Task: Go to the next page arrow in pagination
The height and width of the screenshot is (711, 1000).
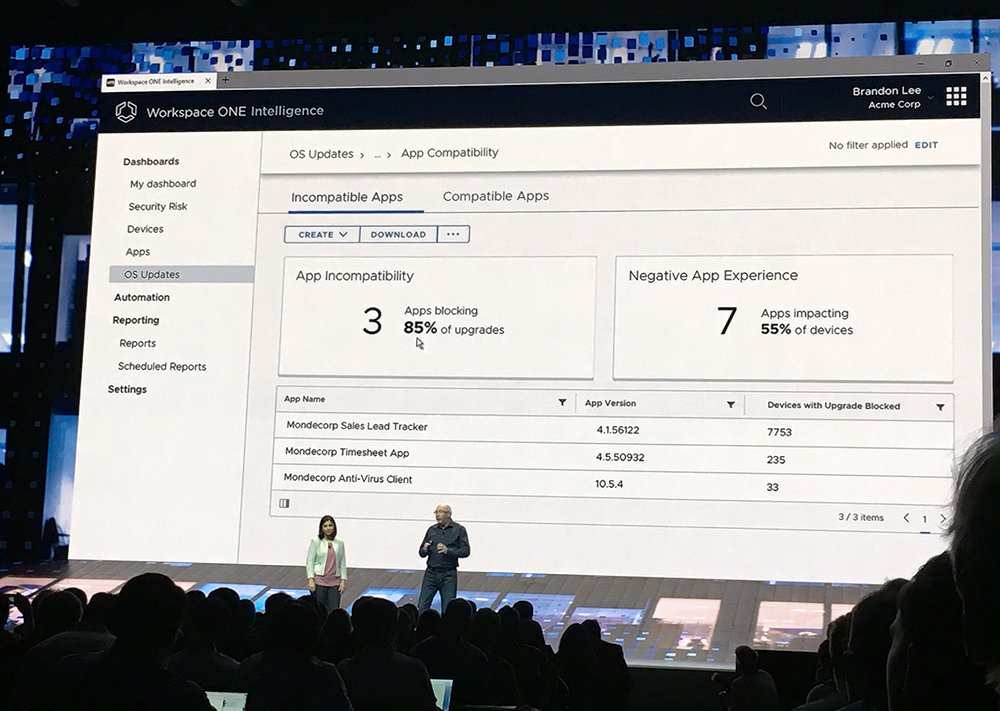Action: tap(944, 518)
